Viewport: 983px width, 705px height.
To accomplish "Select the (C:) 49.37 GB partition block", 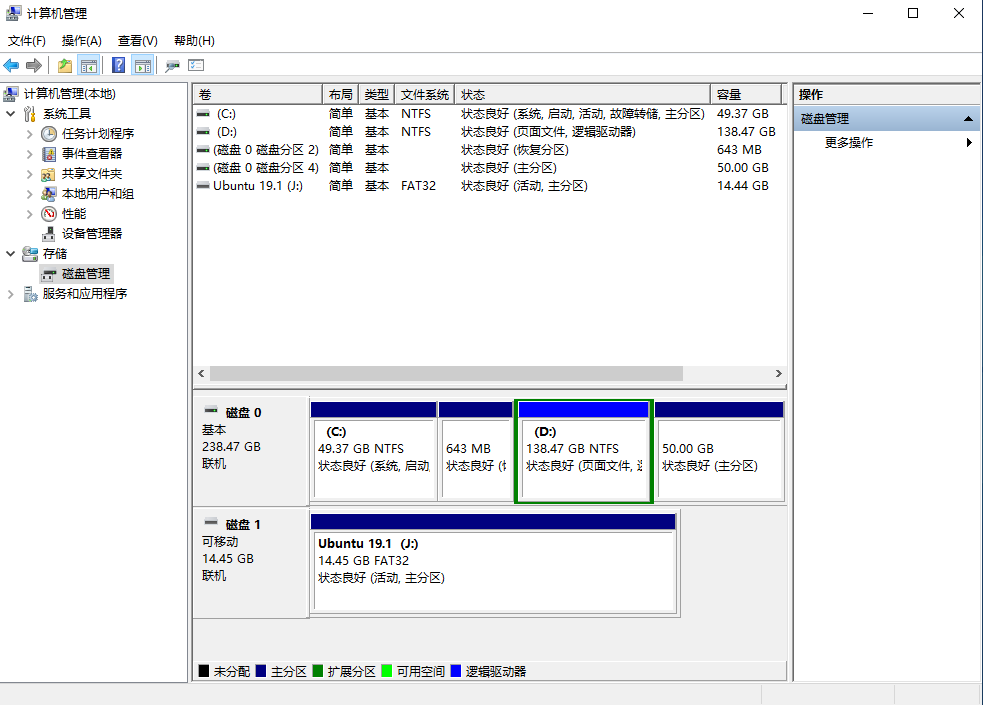I will pos(374,451).
